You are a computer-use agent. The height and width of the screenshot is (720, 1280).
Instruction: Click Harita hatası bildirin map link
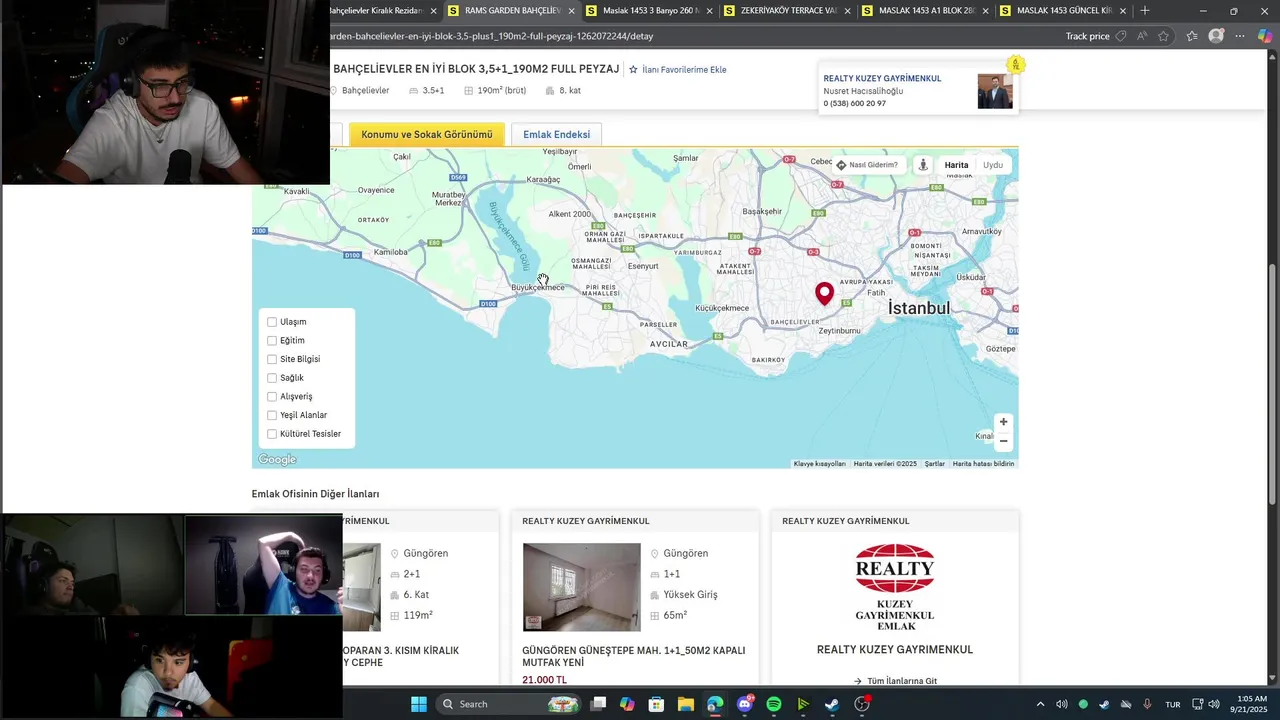983,464
